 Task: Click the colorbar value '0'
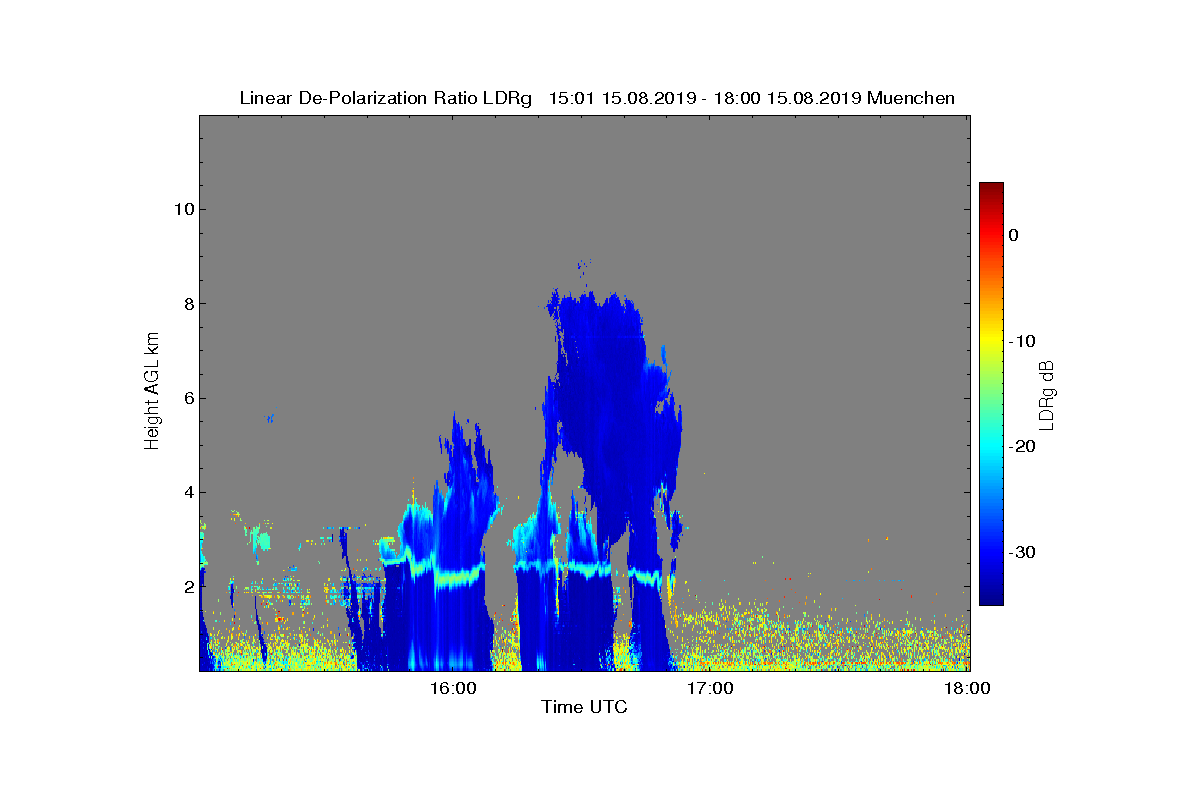pos(1014,235)
